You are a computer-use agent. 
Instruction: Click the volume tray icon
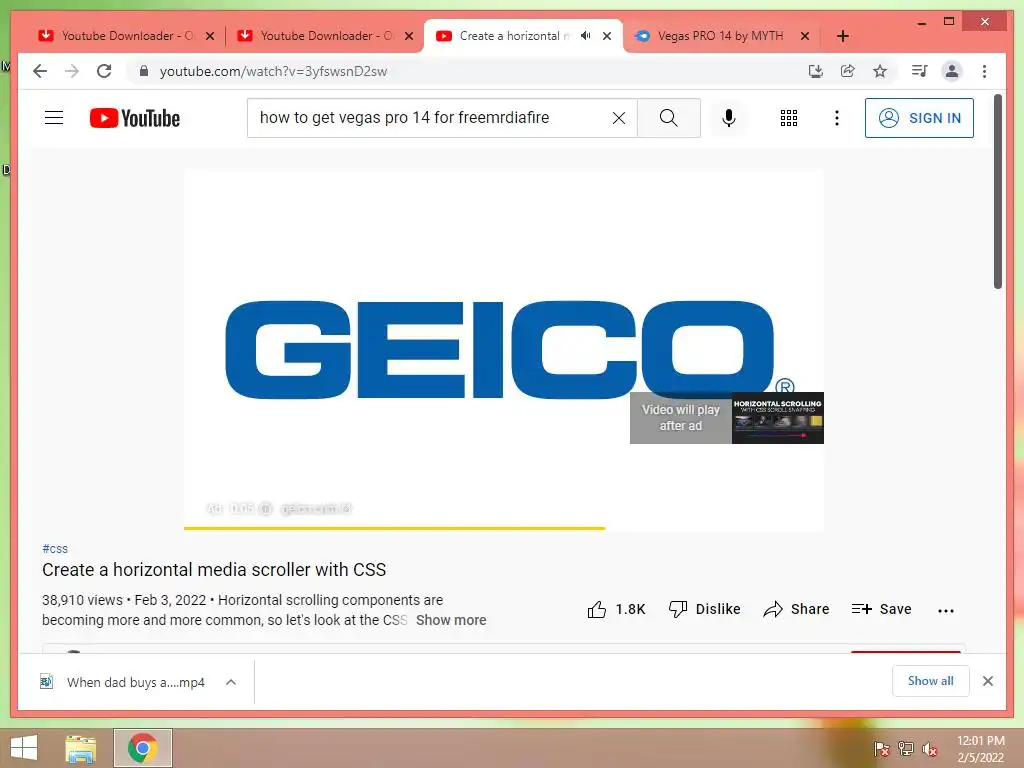coord(930,749)
